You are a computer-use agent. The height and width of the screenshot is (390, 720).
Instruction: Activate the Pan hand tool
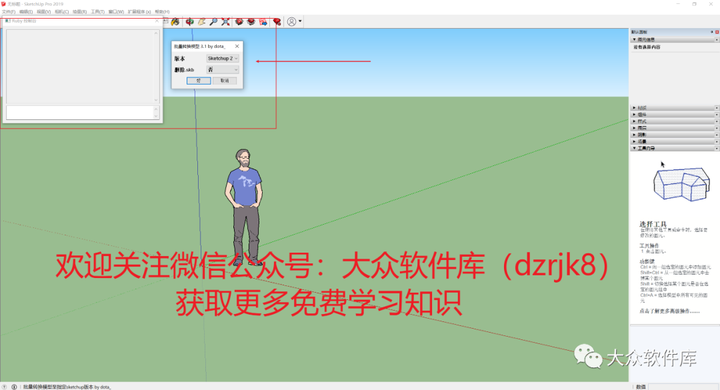202,22
